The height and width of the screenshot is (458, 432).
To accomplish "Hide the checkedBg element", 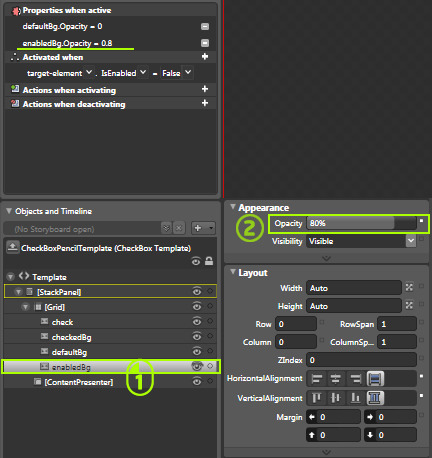I will coord(197,336).
